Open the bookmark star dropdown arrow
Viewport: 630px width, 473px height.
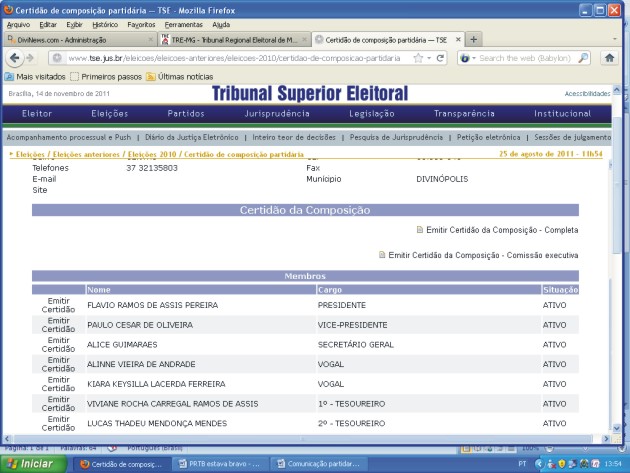click(429, 58)
